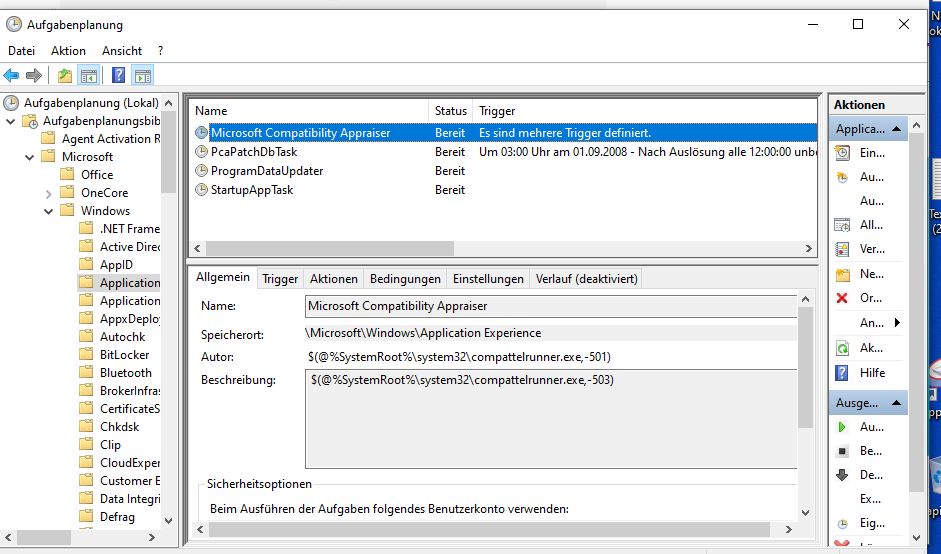
Task: Click the clock icon beside StartupAppTask
Action: click(202, 190)
